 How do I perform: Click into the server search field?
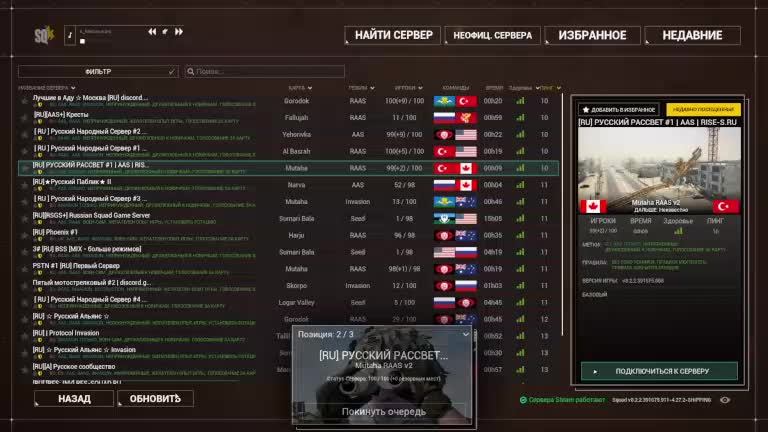click(264, 72)
